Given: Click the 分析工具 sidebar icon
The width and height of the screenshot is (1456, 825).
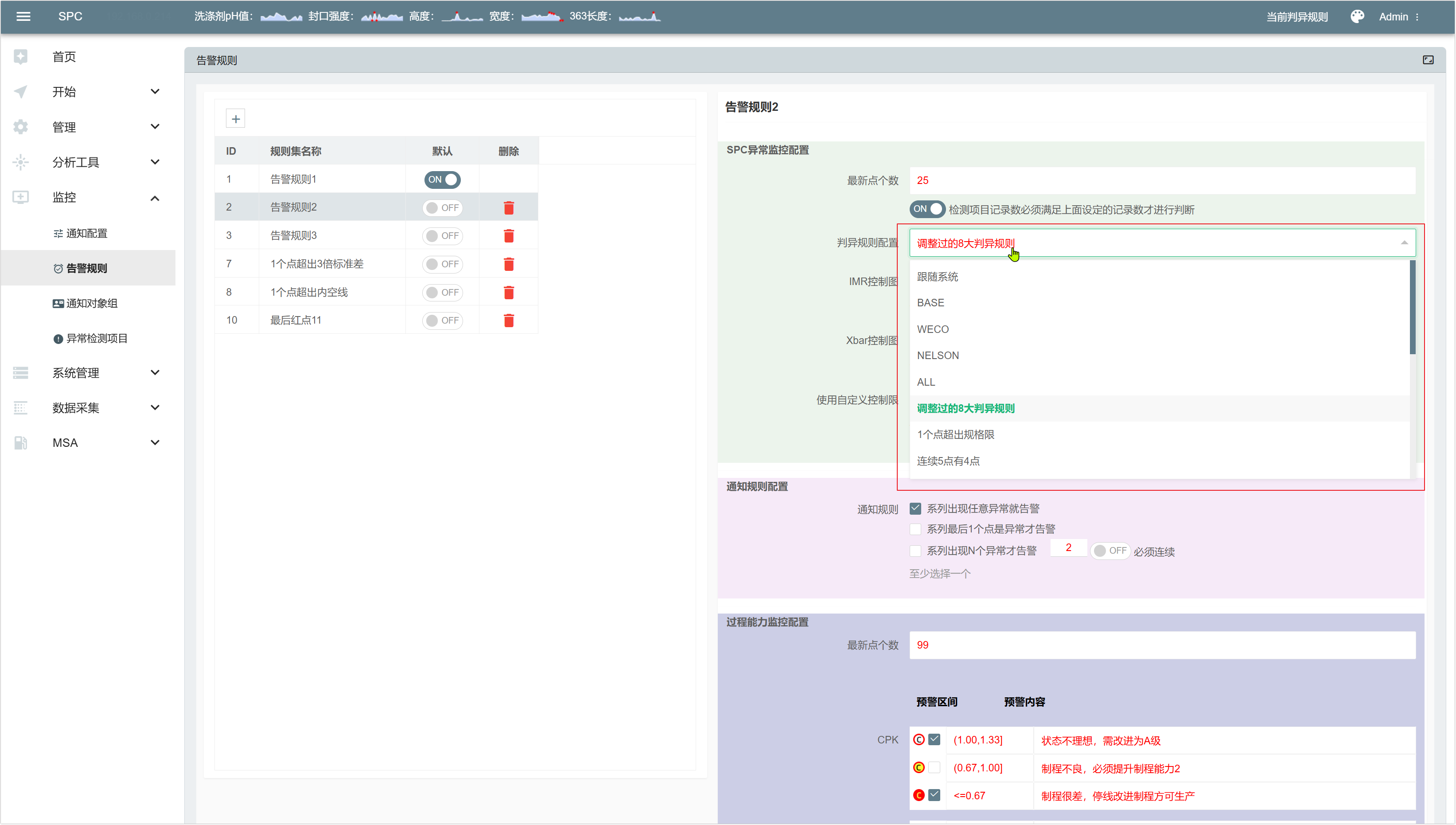Looking at the screenshot, I should (20, 162).
